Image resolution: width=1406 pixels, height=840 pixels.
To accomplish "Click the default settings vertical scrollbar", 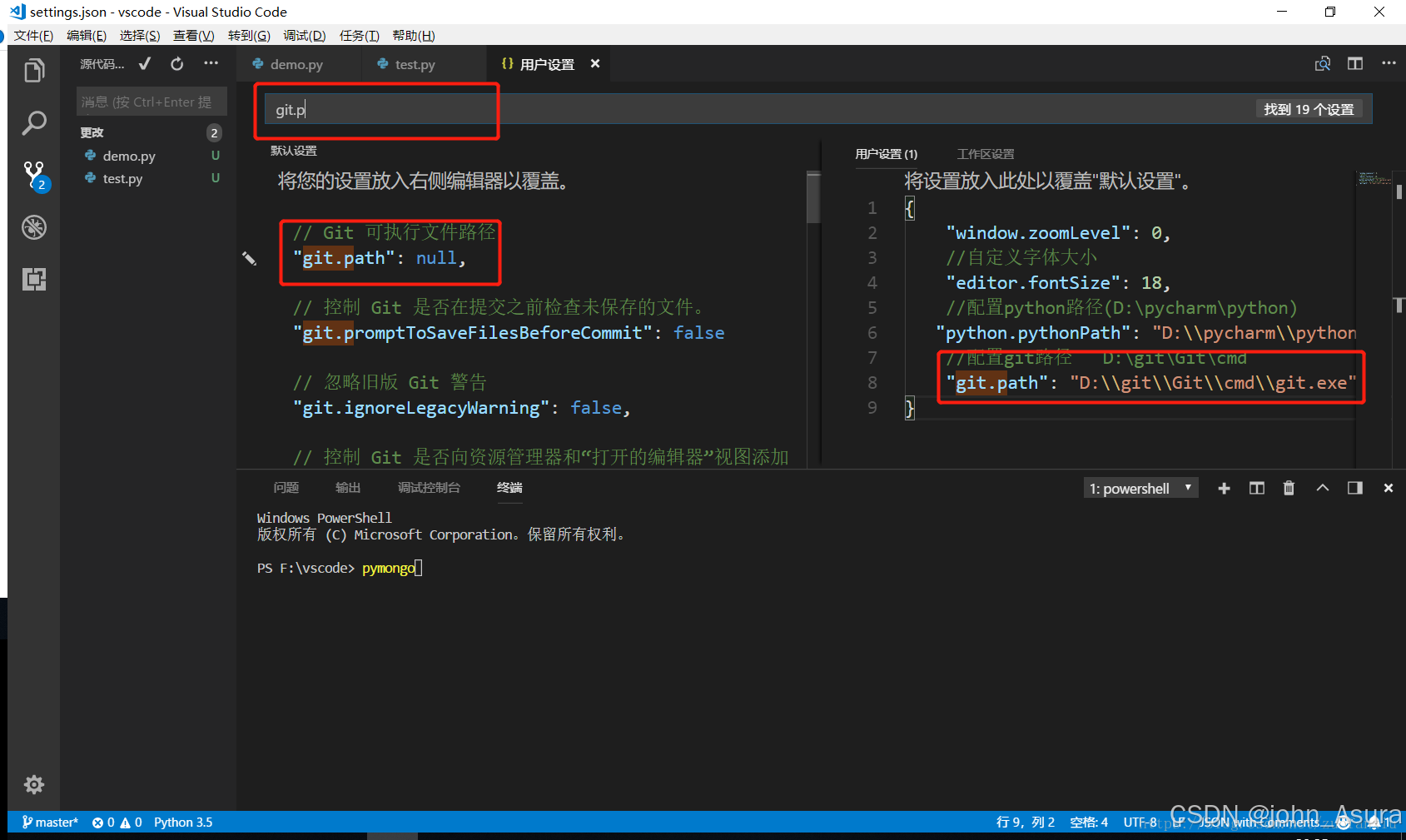I will (813, 198).
